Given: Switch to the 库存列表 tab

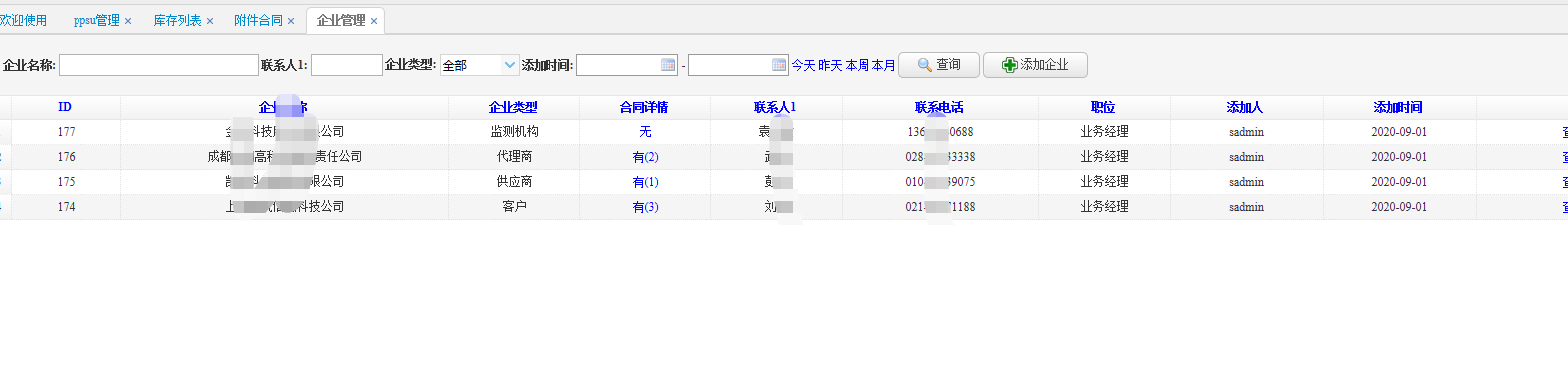Looking at the screenshot, I should point(177,20).
